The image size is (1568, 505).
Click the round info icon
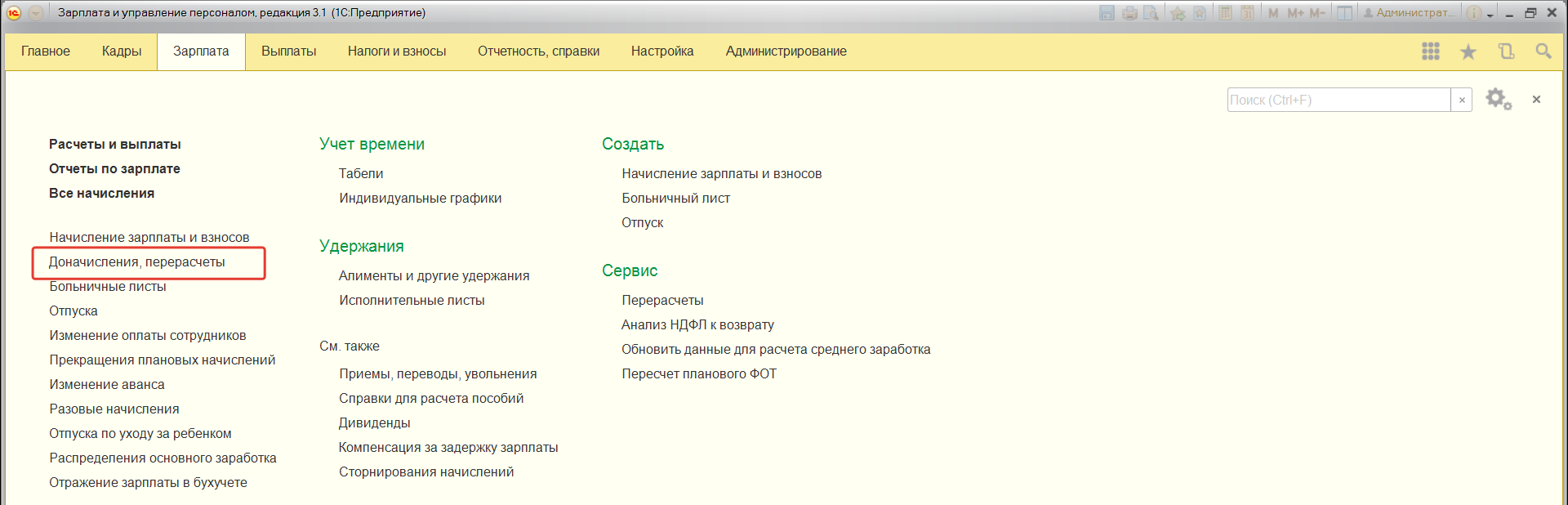pos(1473,12)
